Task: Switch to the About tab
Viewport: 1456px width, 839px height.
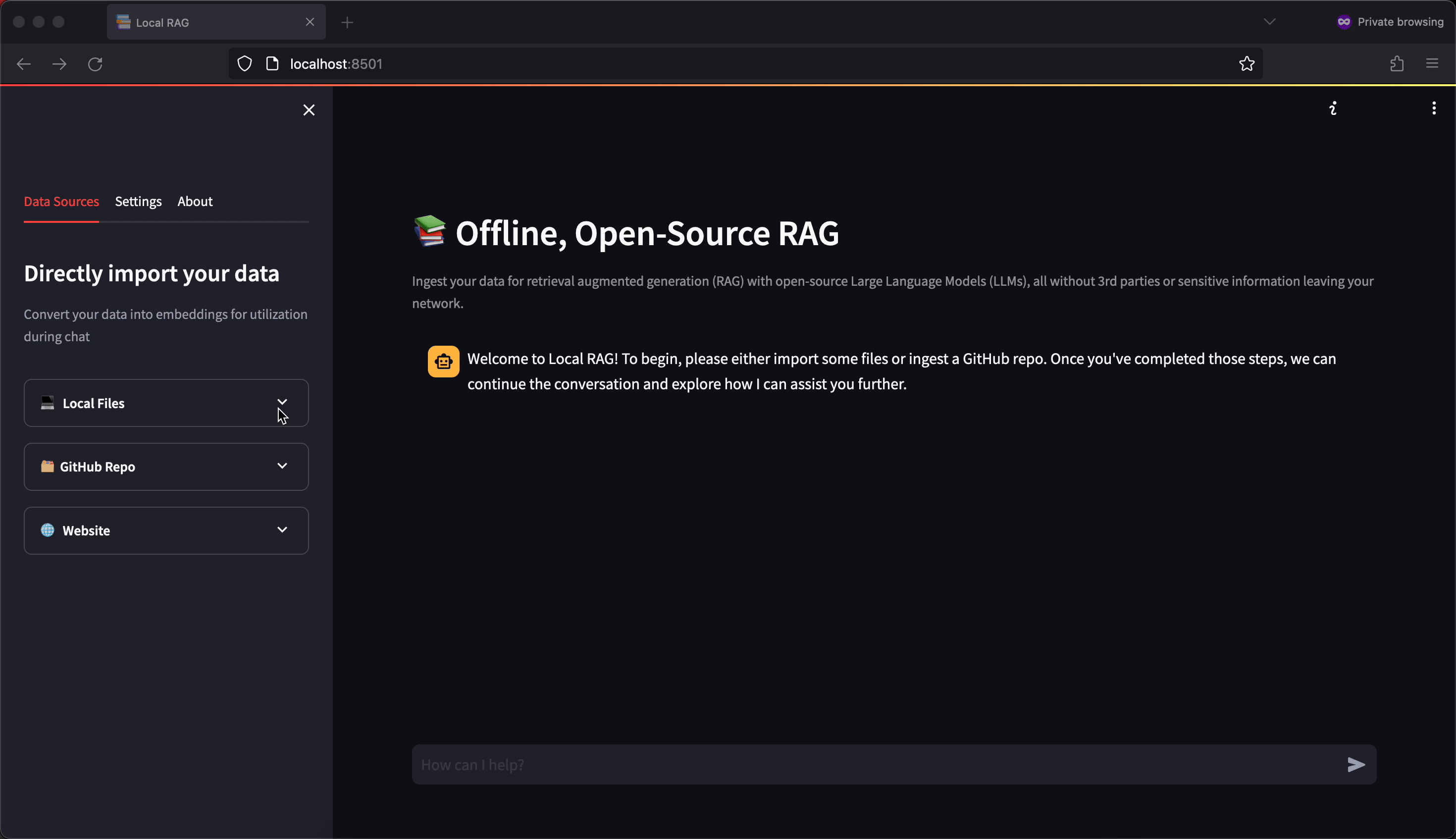Action: coord(195,201)
